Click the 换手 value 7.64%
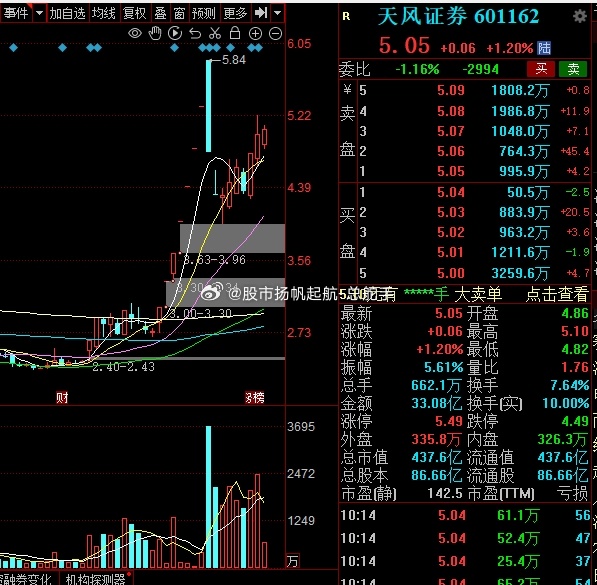The image size is (597, 585). [x=570, y=385]
